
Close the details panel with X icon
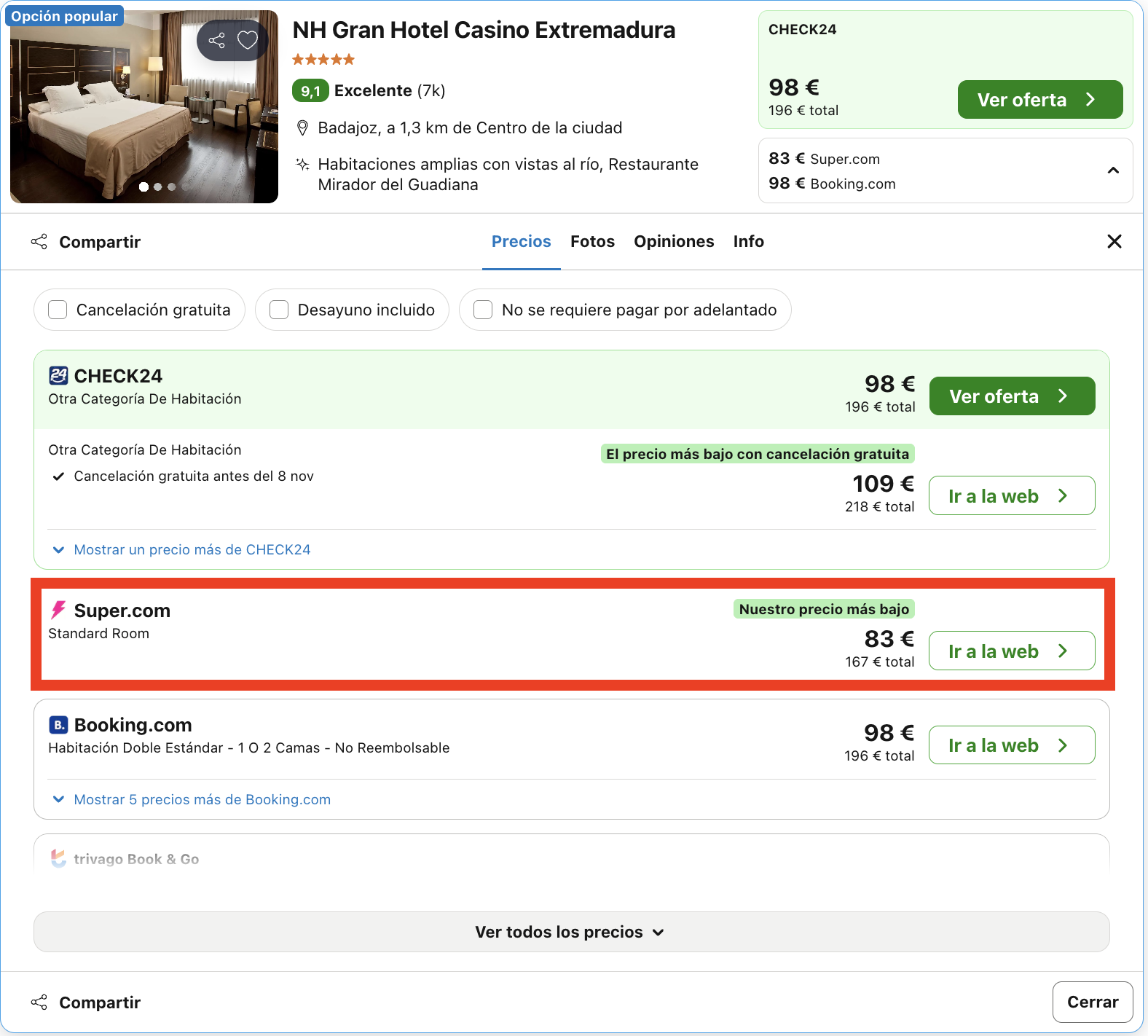pyautogui.click(x=1114, y=242)
